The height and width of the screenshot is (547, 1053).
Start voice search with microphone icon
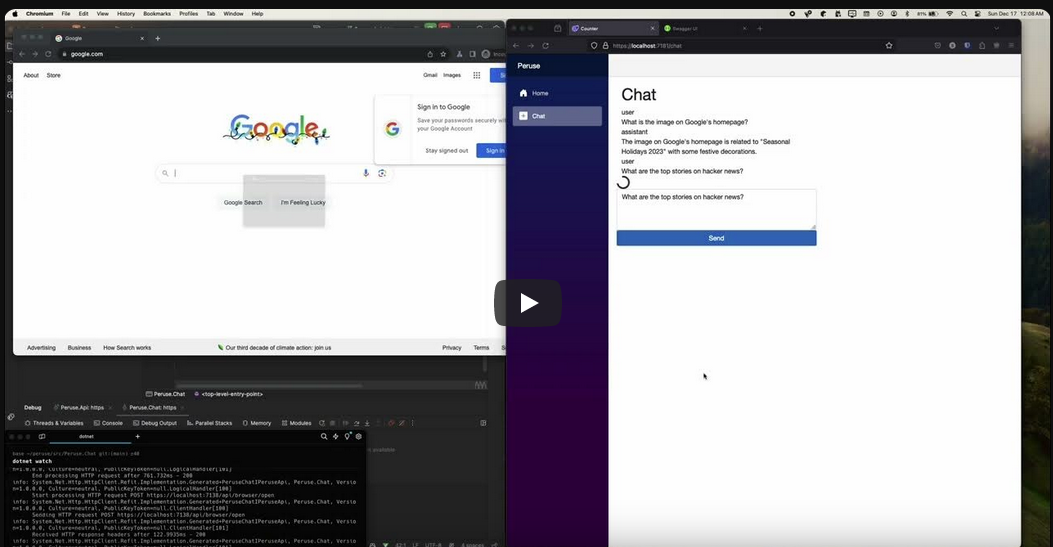[366, 173]
